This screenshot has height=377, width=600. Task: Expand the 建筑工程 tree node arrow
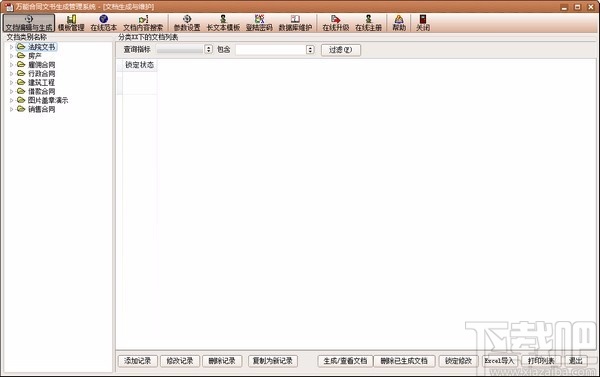coord(11,82)
